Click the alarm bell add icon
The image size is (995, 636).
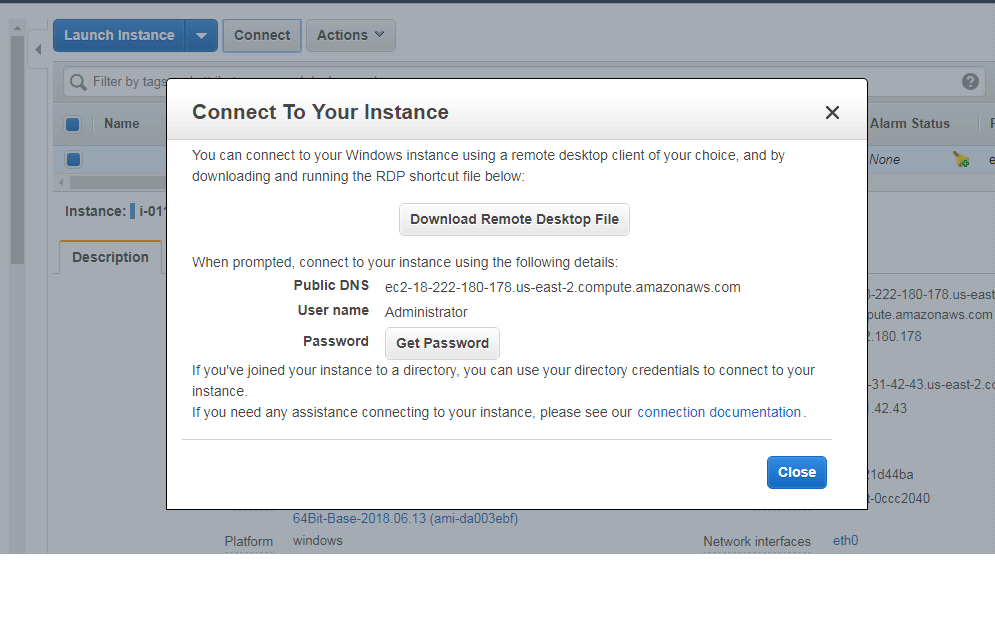tap(961, 159)
